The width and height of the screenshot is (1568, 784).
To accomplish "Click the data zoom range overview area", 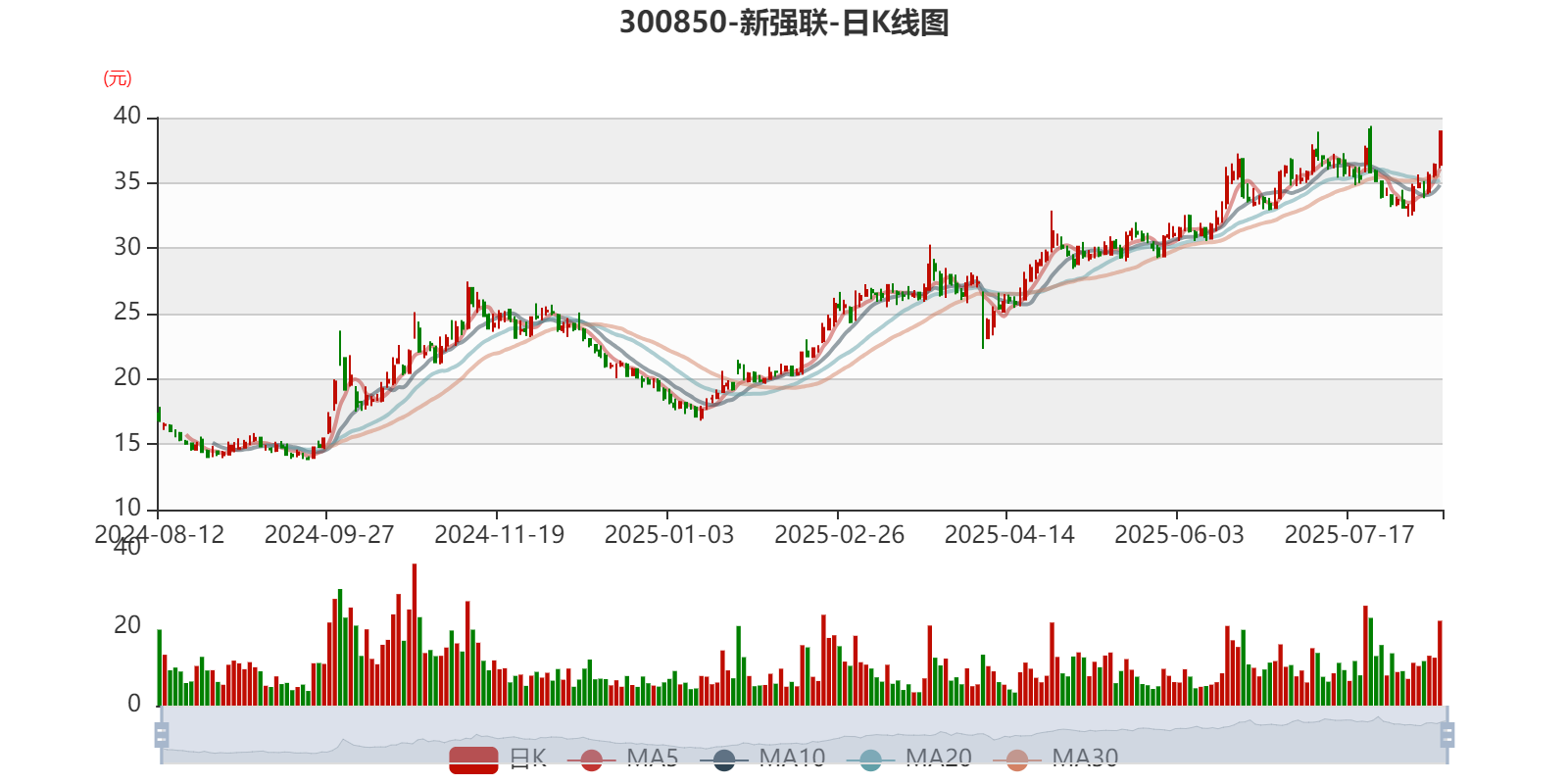I will click(x=804, y=734).
